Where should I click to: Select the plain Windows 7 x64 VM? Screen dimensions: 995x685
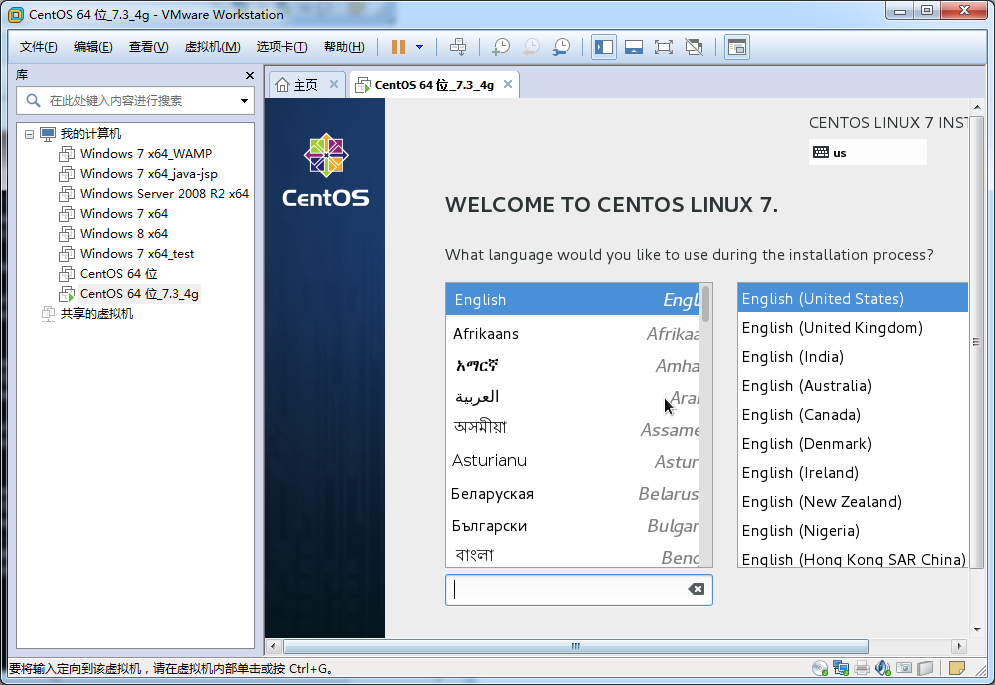(124, 214)
